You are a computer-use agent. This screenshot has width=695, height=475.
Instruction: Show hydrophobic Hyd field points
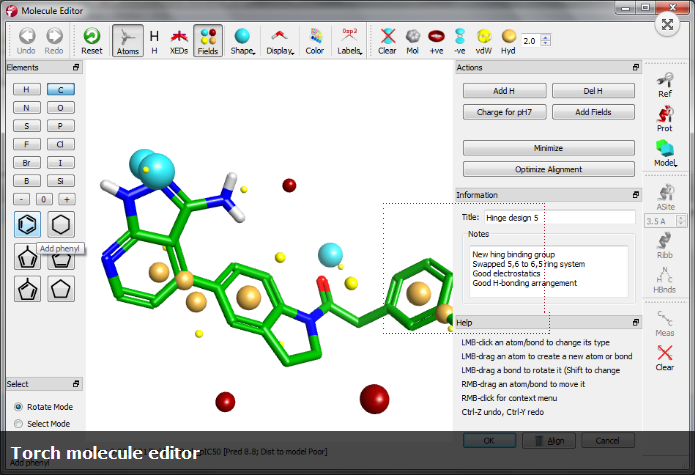508,41
